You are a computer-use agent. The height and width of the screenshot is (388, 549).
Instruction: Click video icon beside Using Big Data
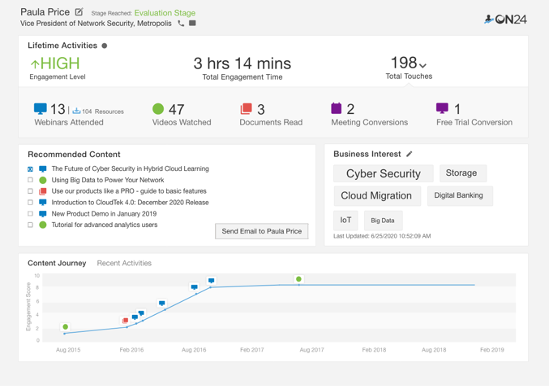pos(43,180)
